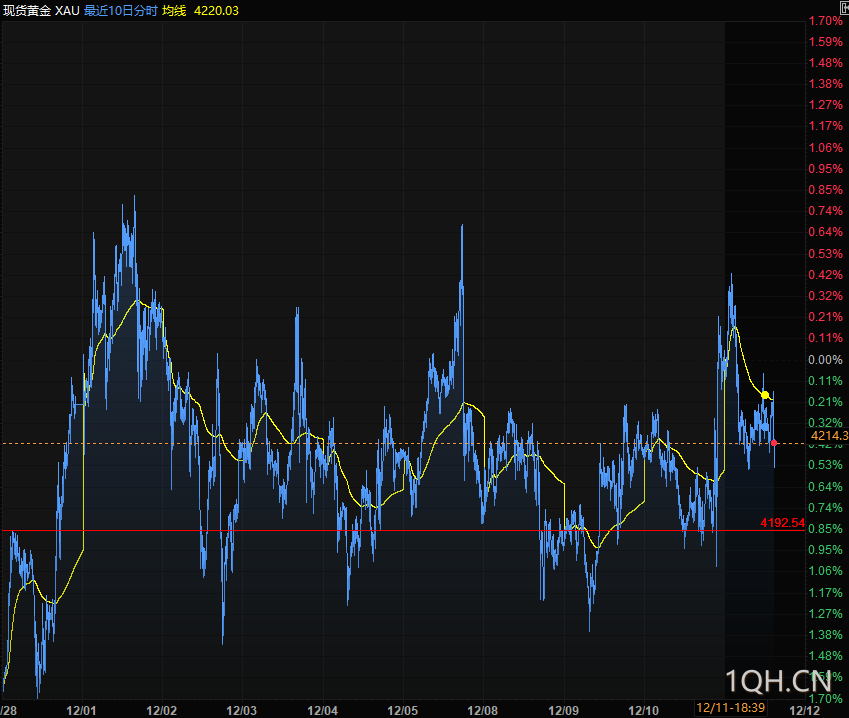The height and width of the screenshot is (718, 849).
Task: Select the 12/05 date label
Action: (x=403, y=710)
